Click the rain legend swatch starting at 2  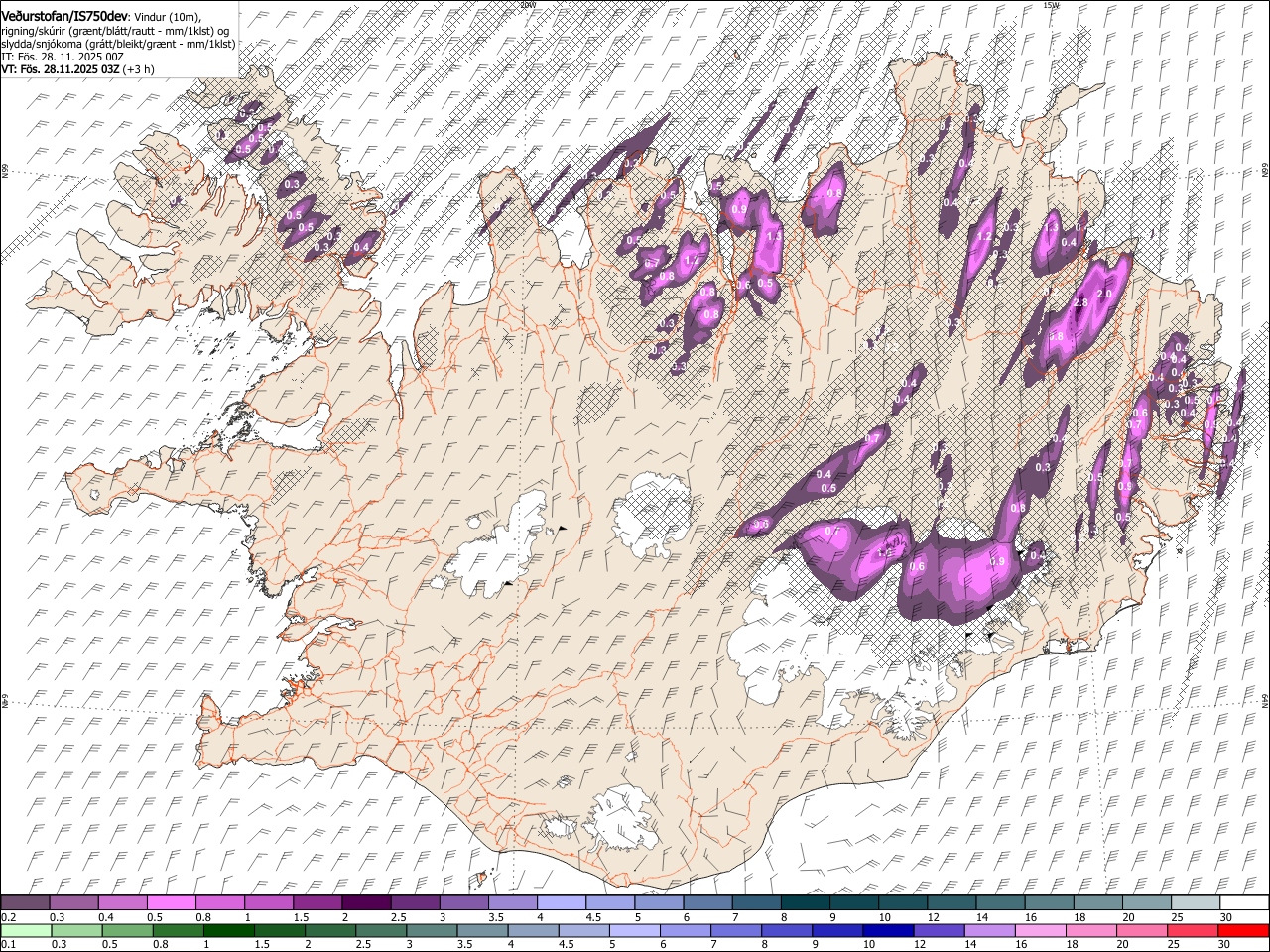(330, 930)
